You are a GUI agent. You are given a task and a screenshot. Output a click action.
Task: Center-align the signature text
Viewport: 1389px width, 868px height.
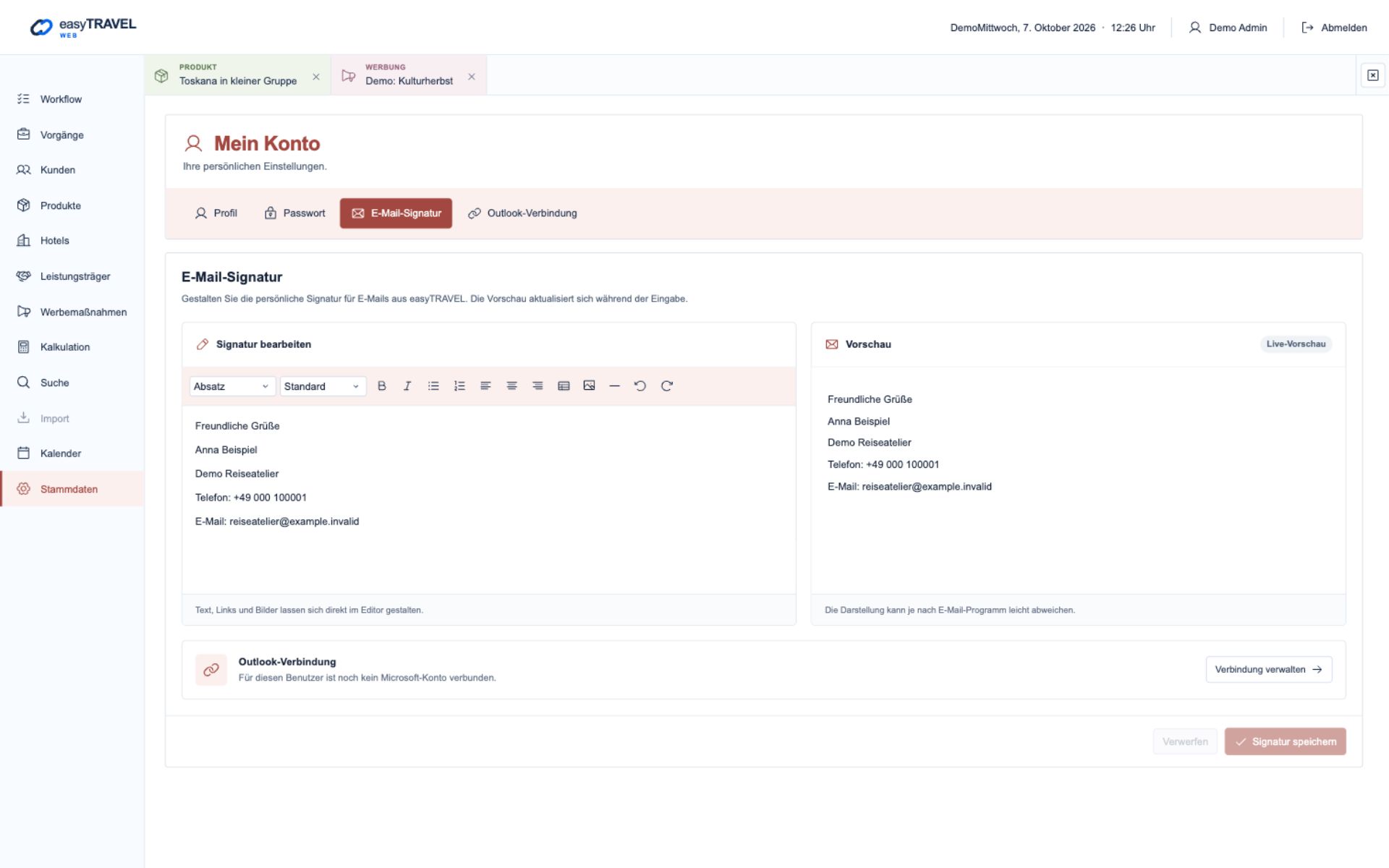(x=511, y=386)
